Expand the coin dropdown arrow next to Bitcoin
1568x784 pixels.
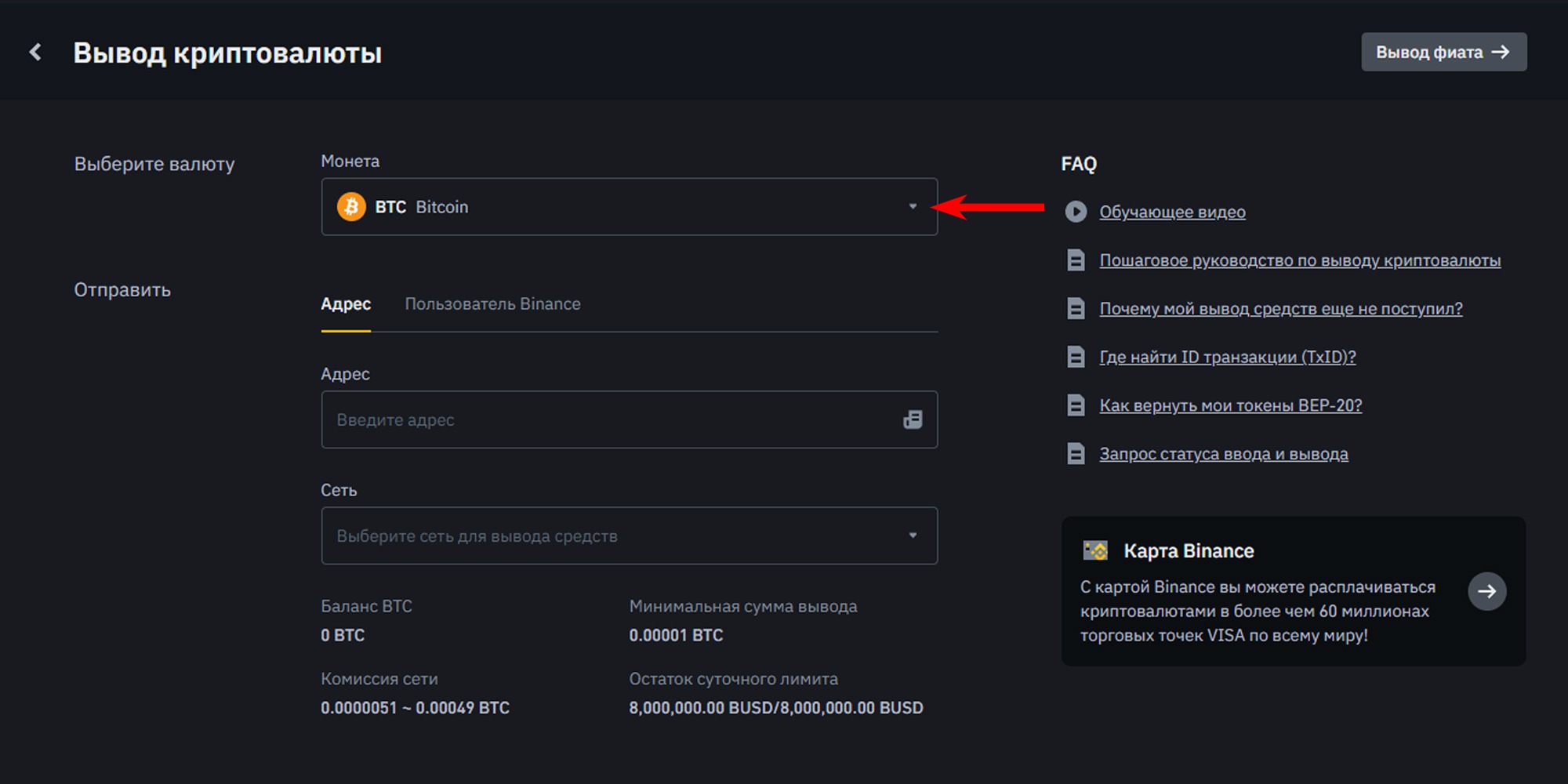pos(913,207)
